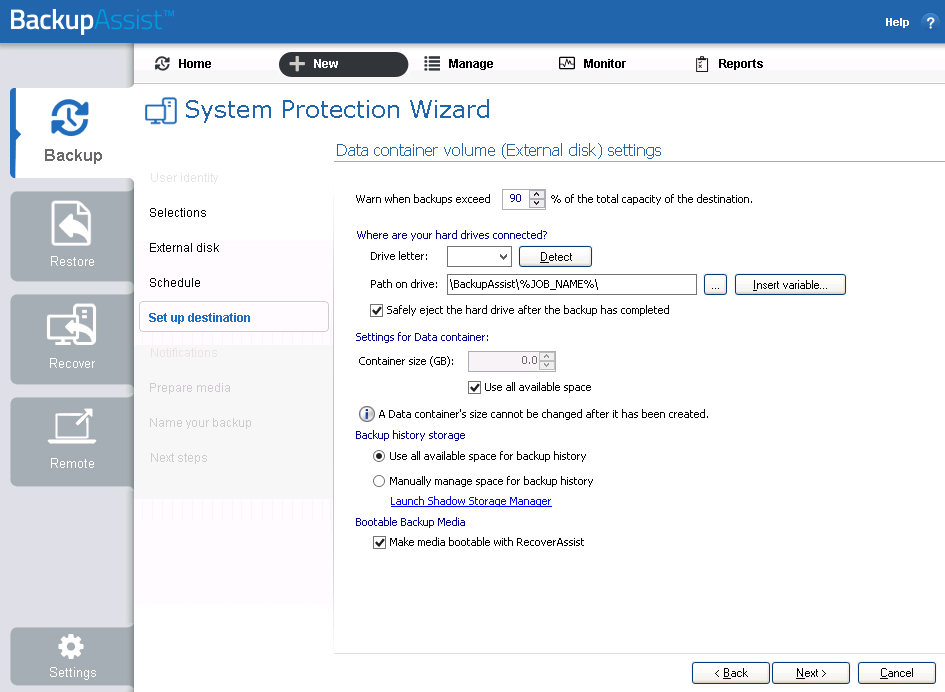This screenshot has width=945, height=692.
Task: Click the Manage list icon
Action: pos(432,63)
